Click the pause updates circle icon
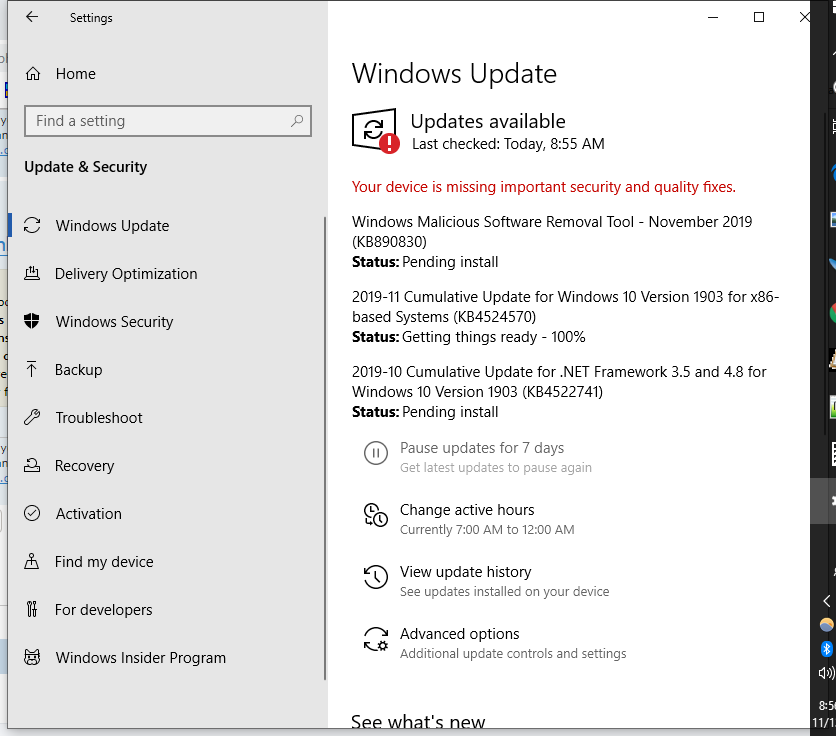This screenshot has height=736, width=836. [x=376, y=453]
